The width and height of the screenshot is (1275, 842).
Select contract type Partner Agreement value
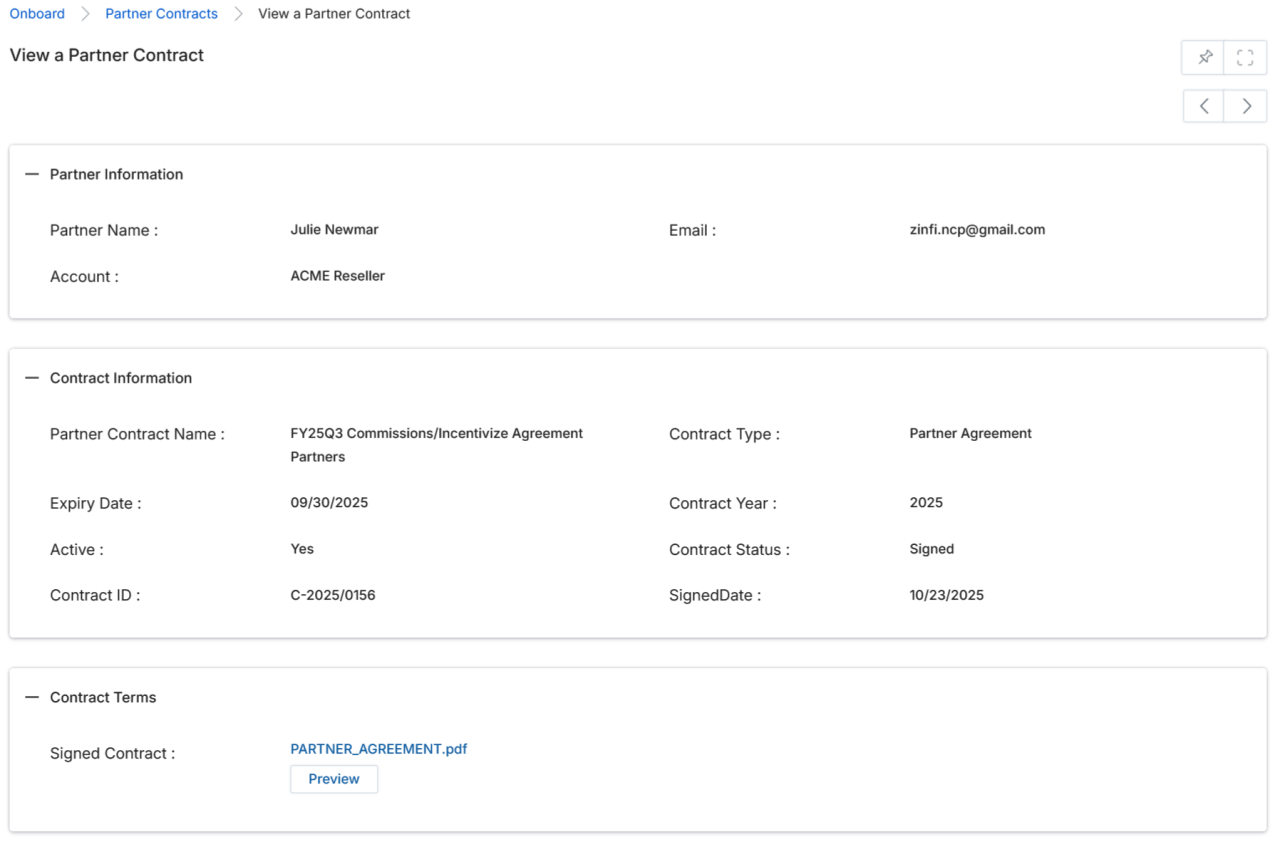(970, 433)
